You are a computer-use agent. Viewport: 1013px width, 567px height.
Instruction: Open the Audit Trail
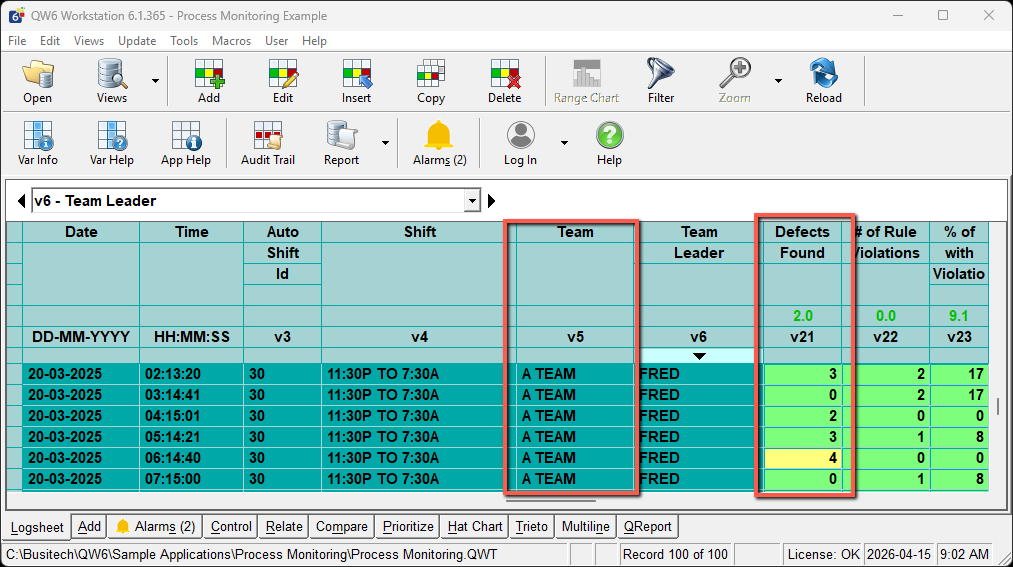coord(267,143)
